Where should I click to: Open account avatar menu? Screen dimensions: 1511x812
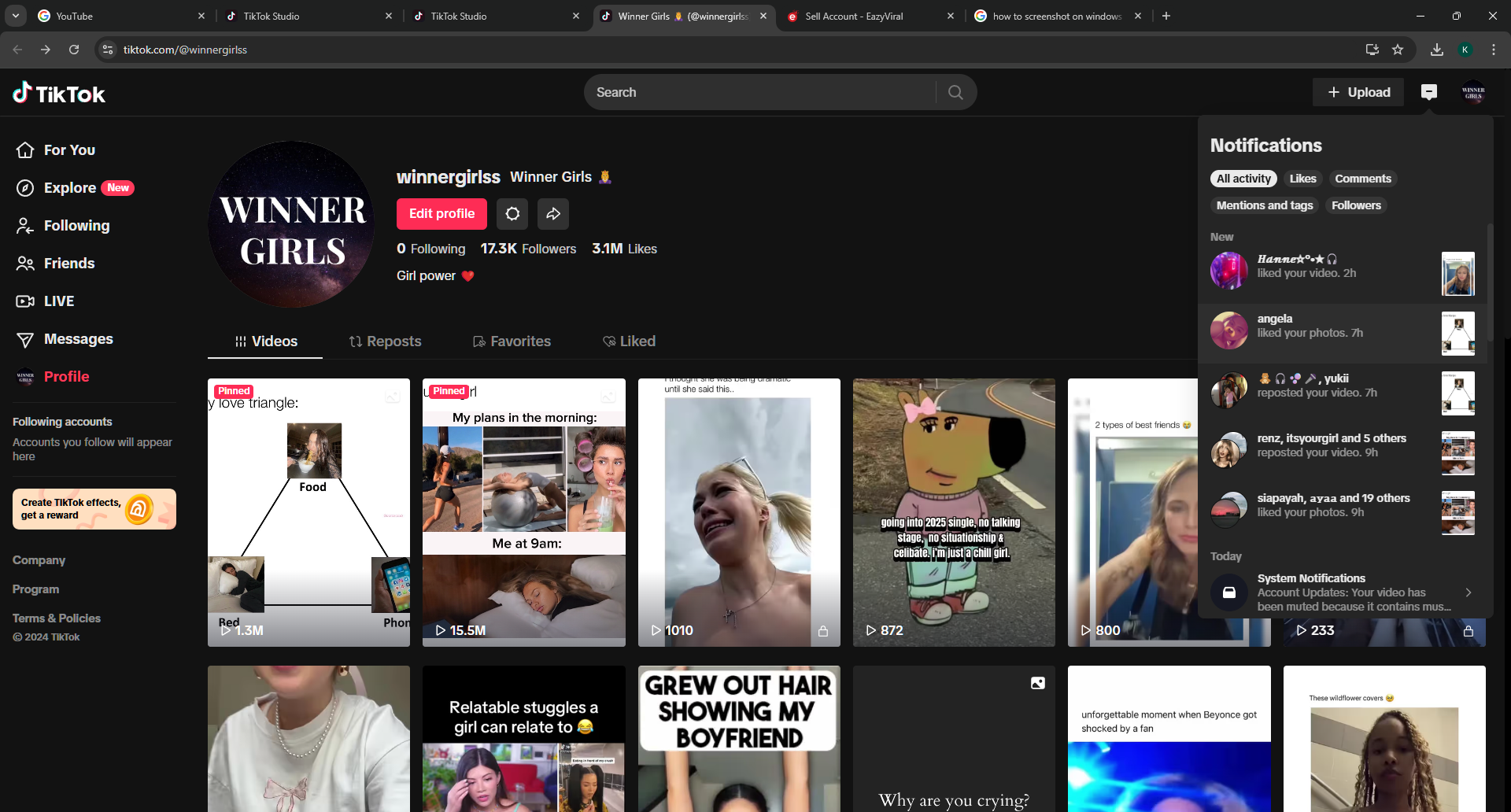(x=1473, y=93)
